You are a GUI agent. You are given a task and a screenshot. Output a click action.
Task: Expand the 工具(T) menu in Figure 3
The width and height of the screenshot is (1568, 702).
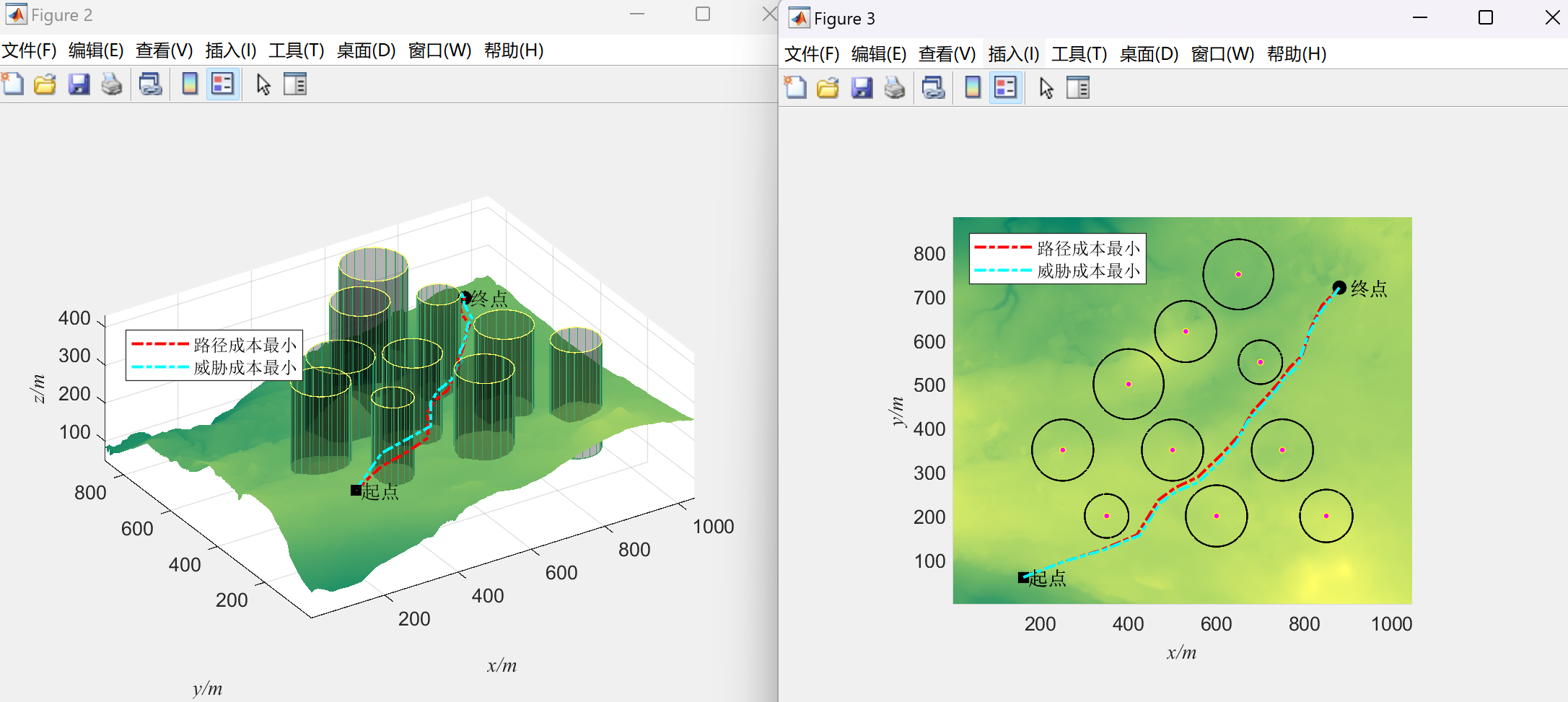tap(1079, 54)
